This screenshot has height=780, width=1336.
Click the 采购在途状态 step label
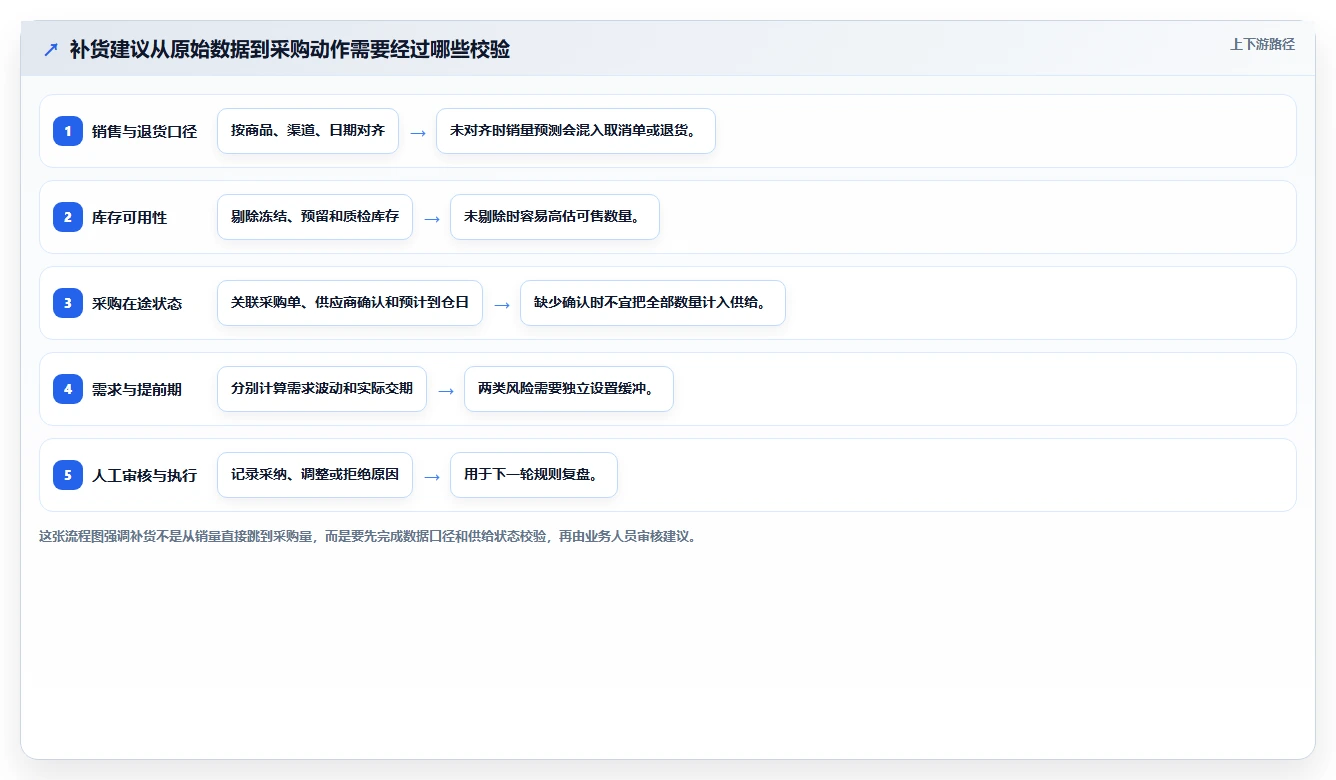tap(137, 304)
